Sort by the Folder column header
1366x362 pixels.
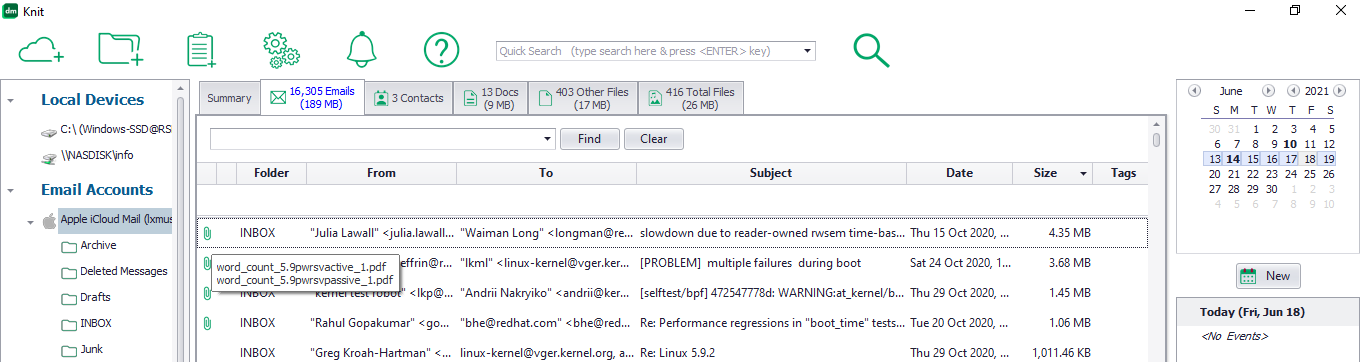click(271, 173)
